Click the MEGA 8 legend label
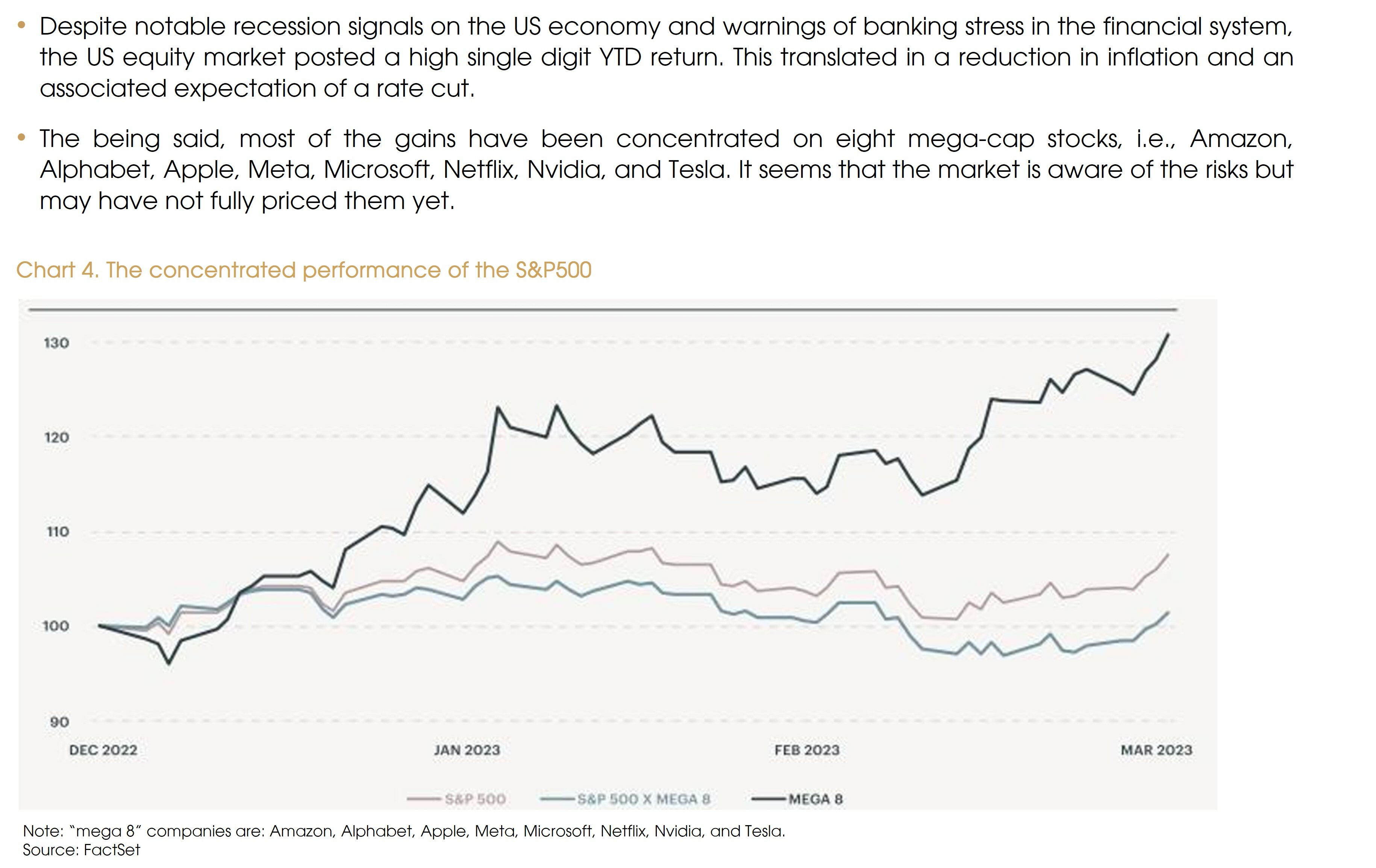This screenshot has width=1376, height=868. [815, 799]
